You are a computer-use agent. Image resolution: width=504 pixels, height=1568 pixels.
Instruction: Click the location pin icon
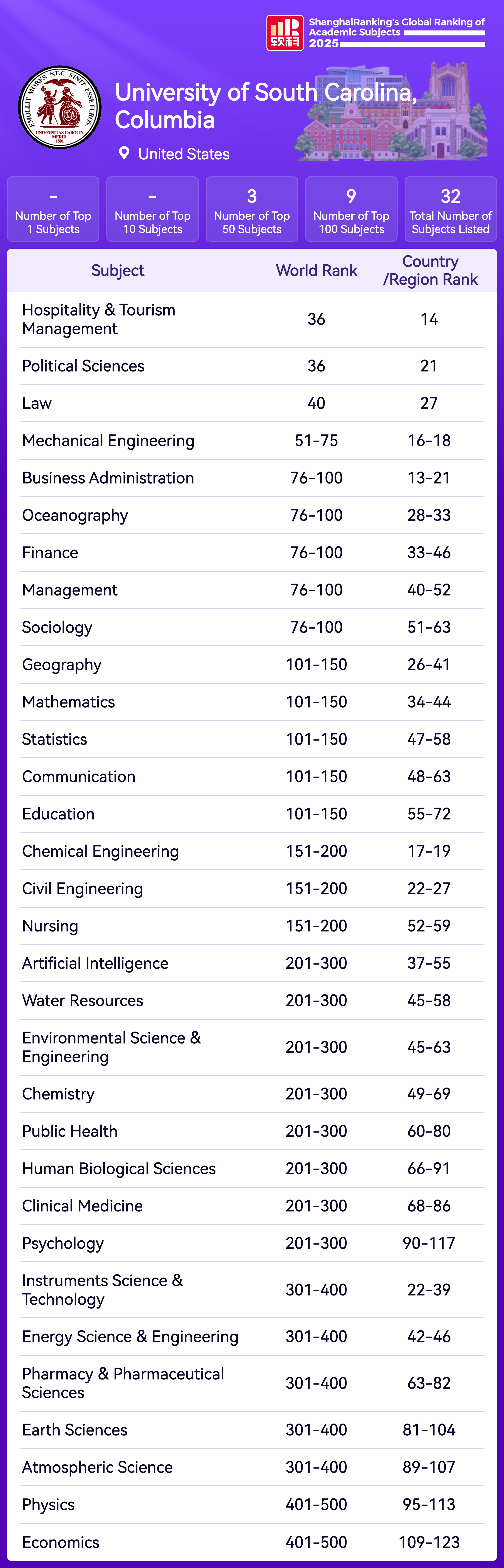[124, 153]
